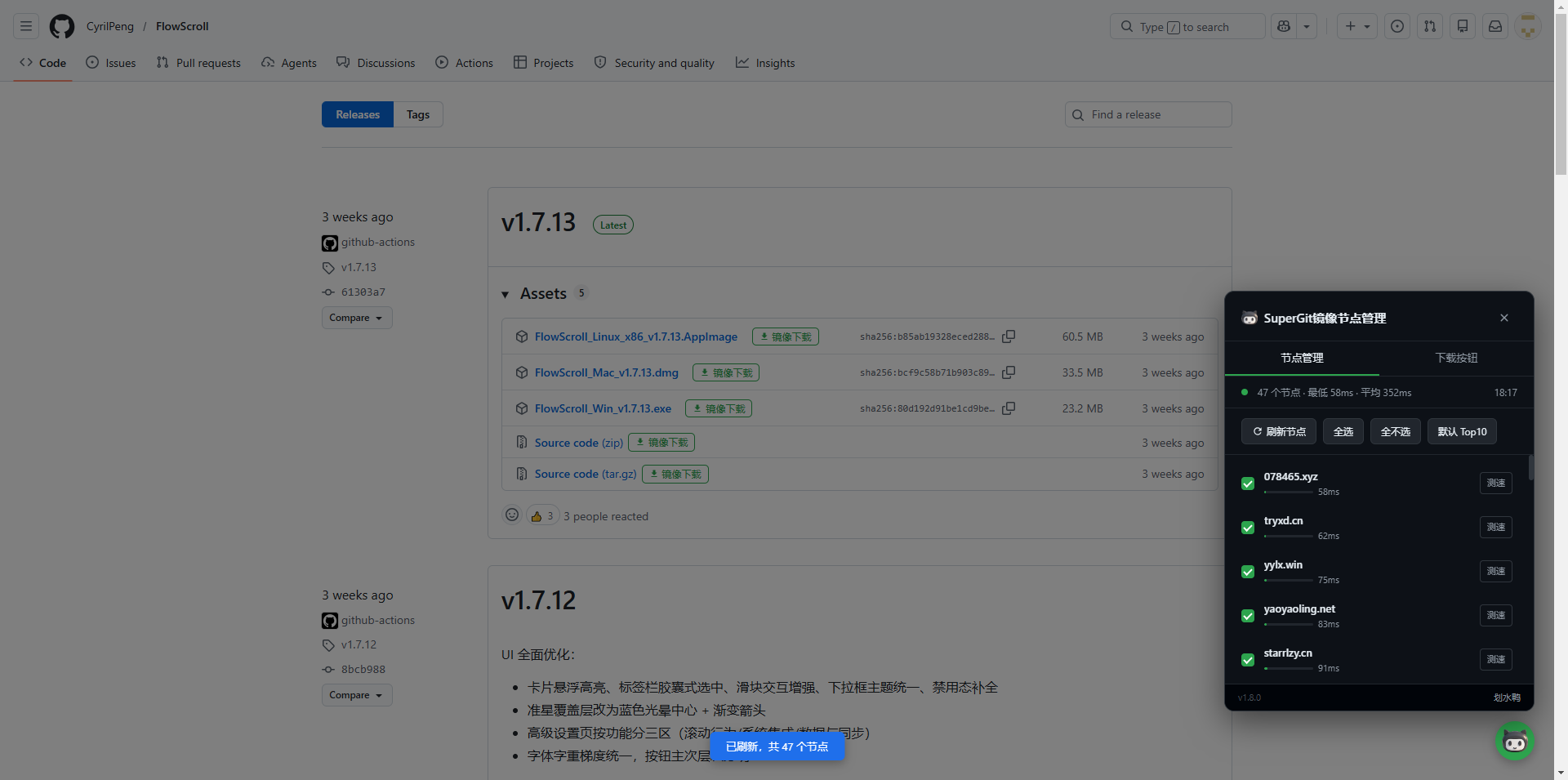1568x780 pixels.
Task: Click mirror download button for Source zip
Action: (661, 443)
